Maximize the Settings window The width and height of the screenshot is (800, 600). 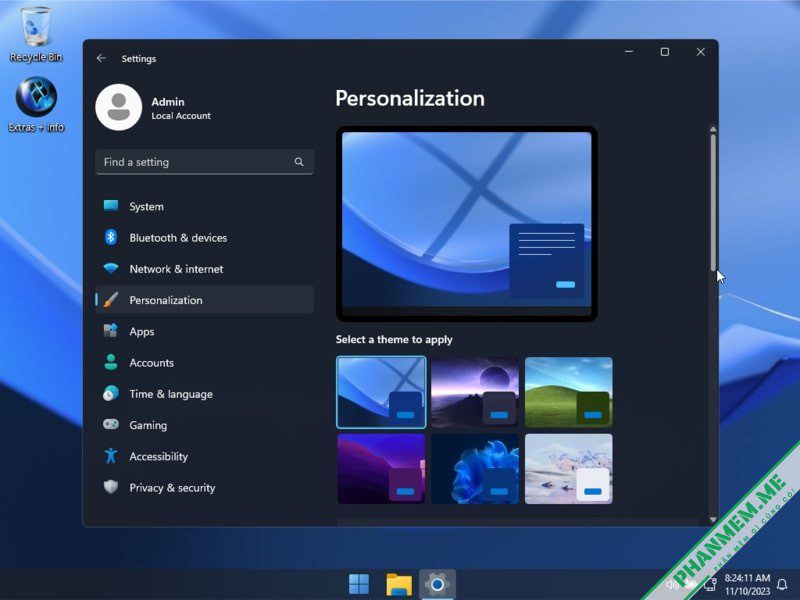pyautogui.click(x=665, y=52)
